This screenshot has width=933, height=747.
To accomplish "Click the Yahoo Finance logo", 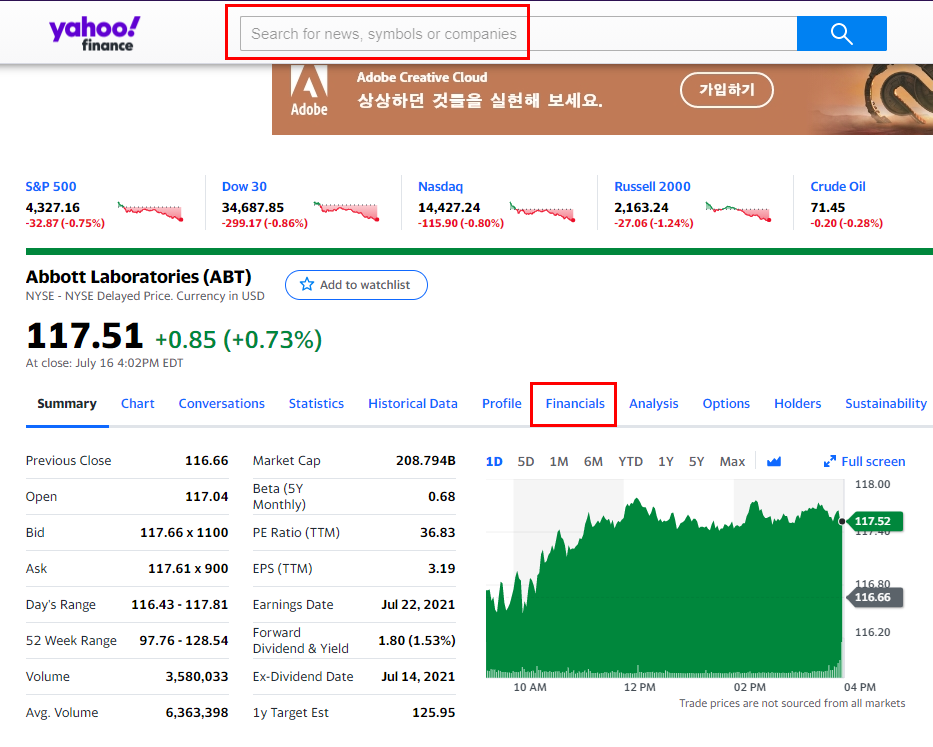I will click(95, 34).
